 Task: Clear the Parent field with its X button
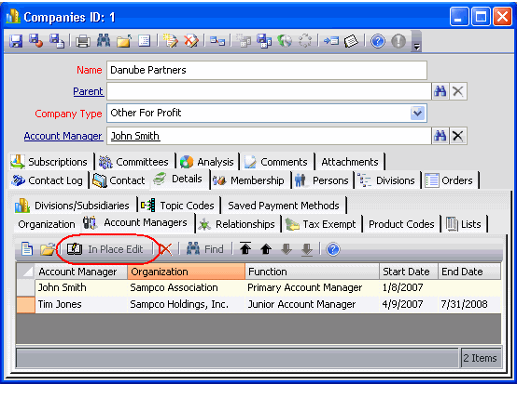[458, 91]
